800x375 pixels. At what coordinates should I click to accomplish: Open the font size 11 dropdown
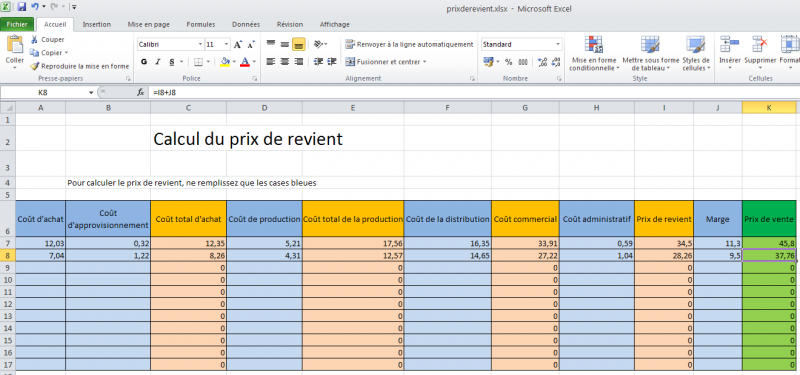coord(227,45)
